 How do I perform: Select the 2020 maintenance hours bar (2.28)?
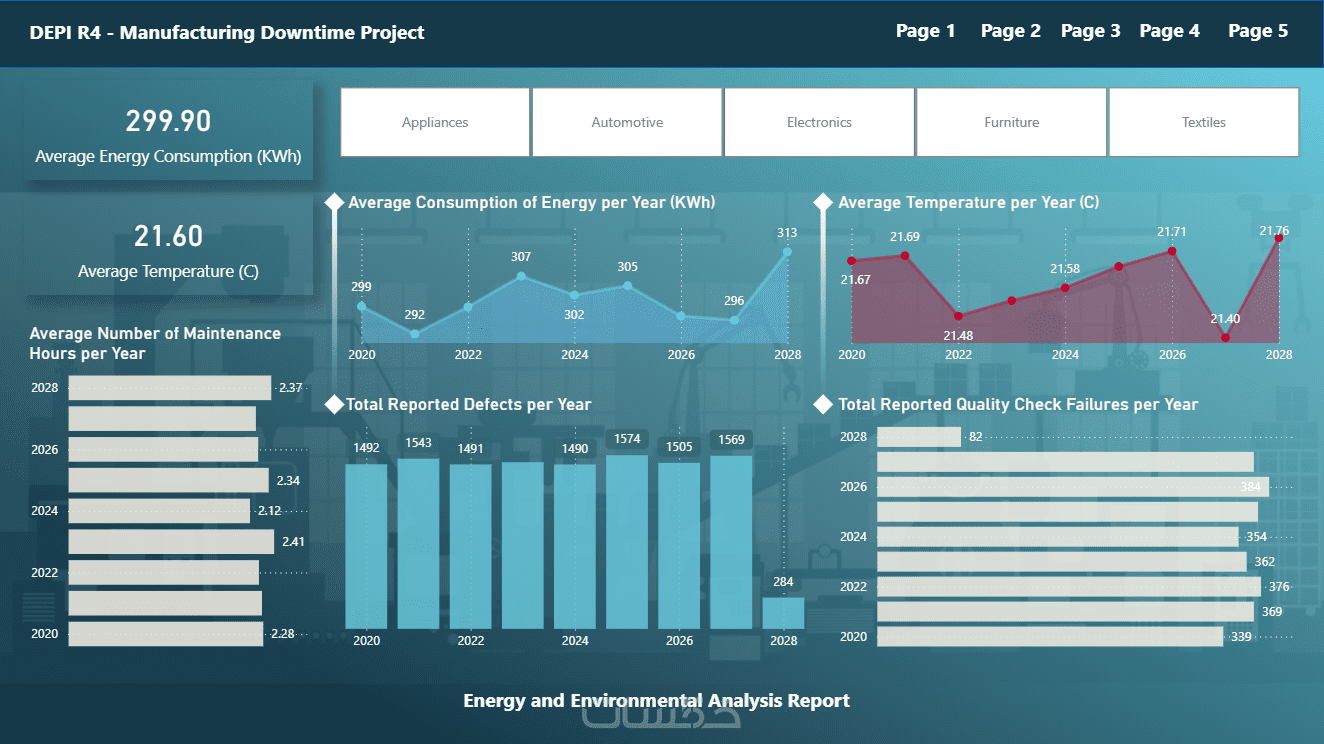pos(166,634)
